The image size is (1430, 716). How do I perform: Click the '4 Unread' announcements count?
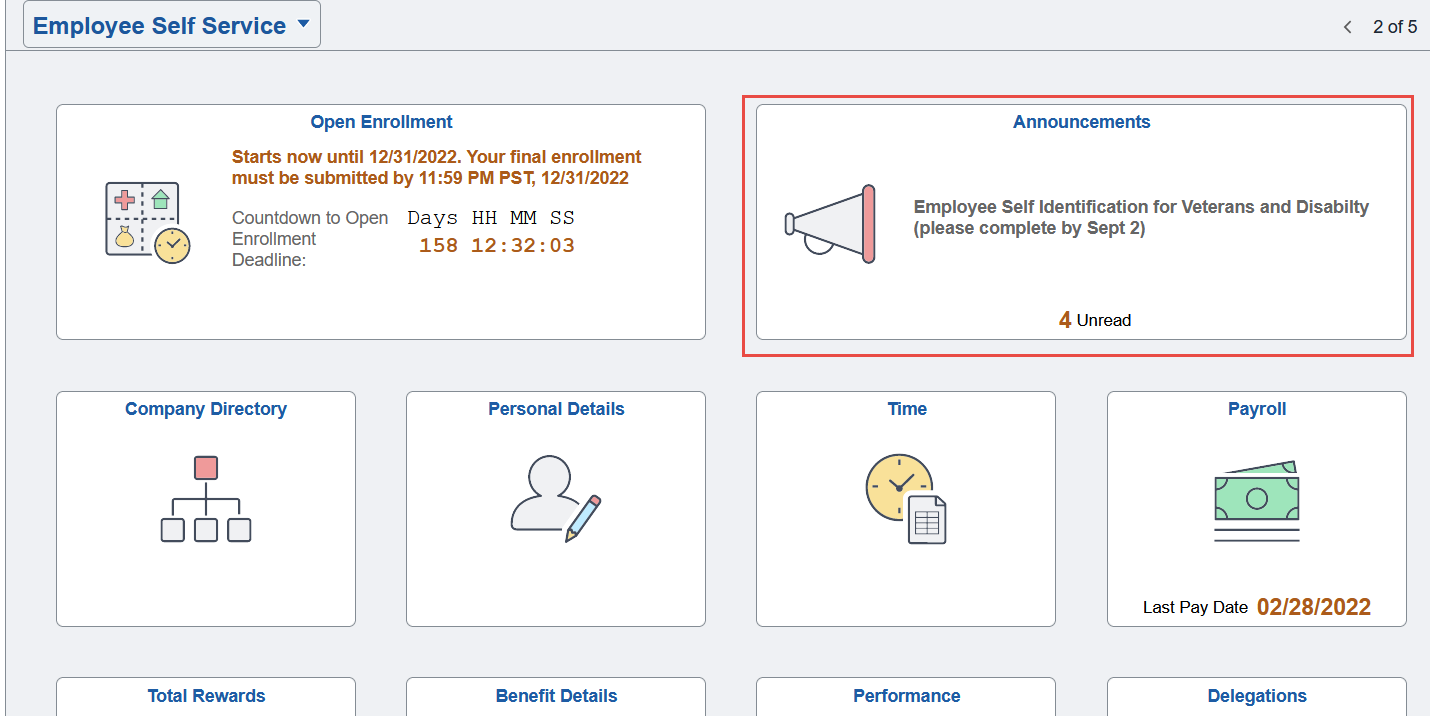(1095, 320)
